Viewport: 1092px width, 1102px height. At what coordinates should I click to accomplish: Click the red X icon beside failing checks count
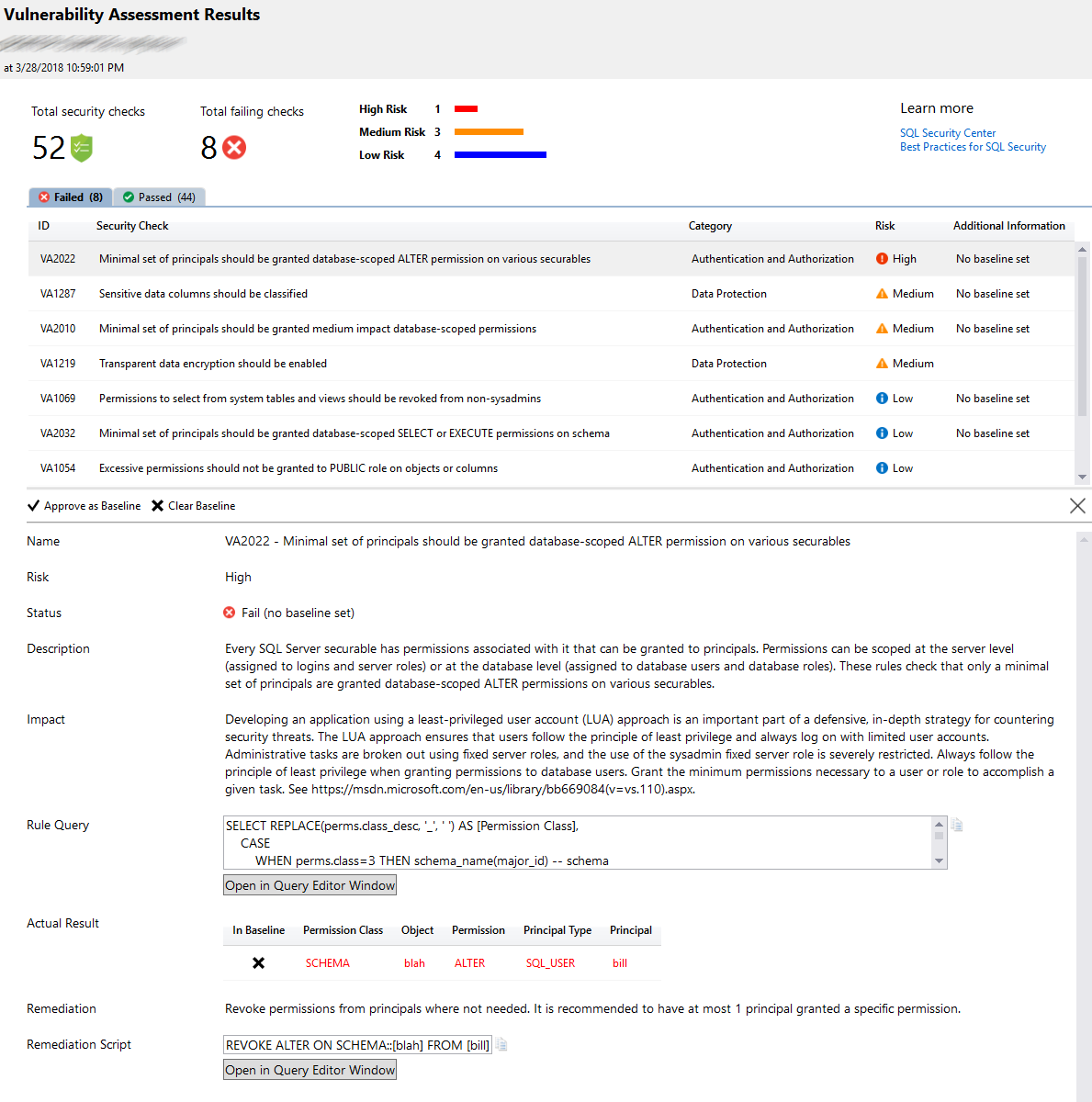[232, 147]
